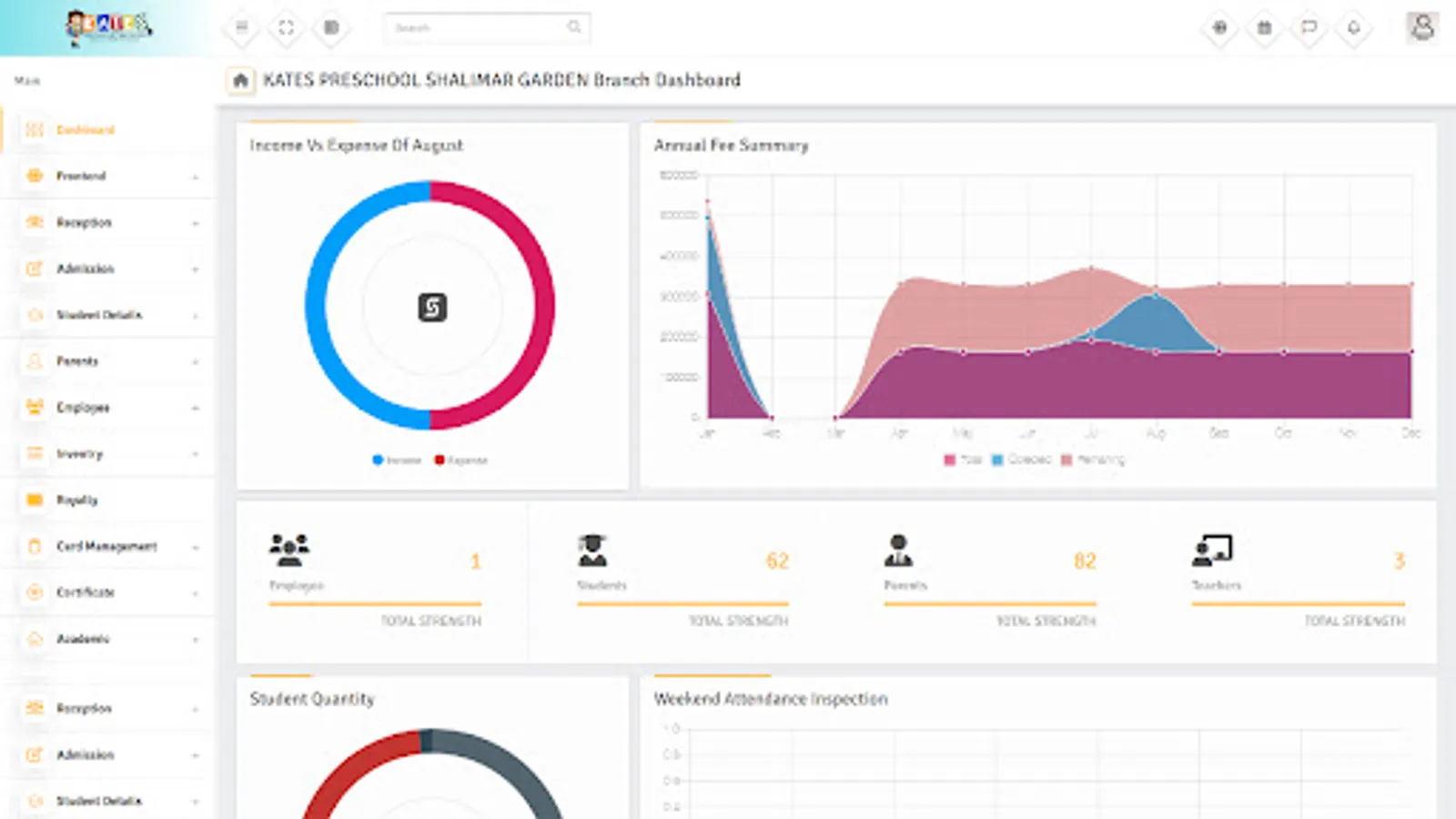Toggle the Income legend item in donut chart

point(397,460)
